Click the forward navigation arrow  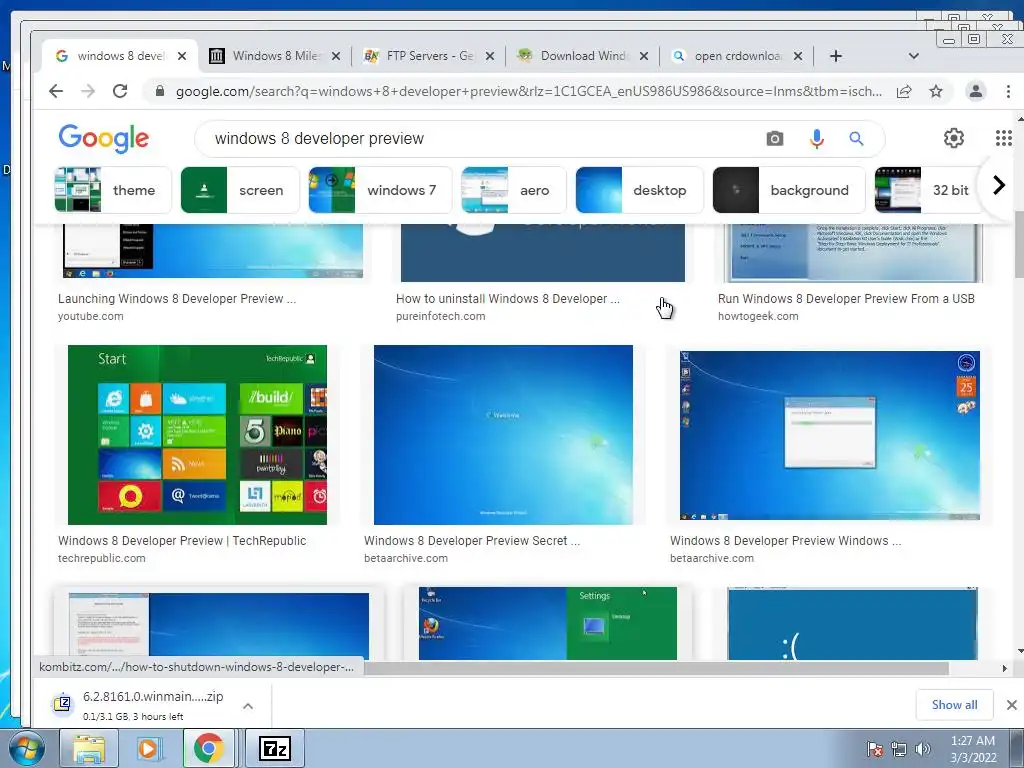[88, 91]
